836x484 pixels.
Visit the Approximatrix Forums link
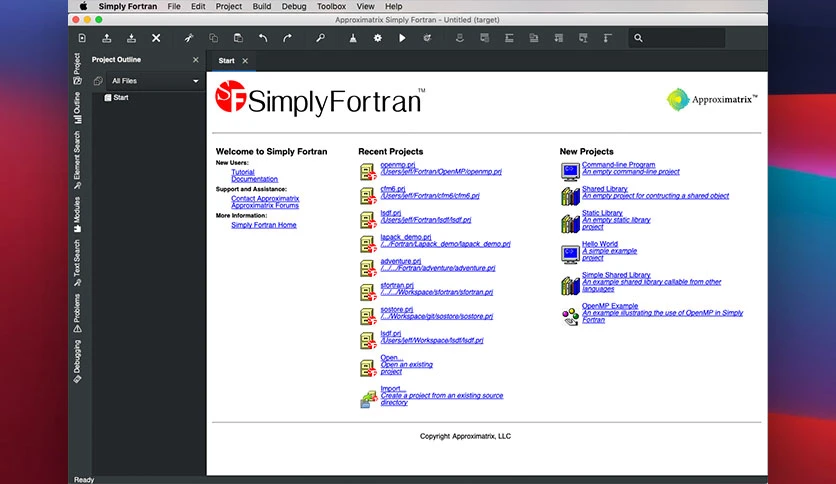[264, 205]
